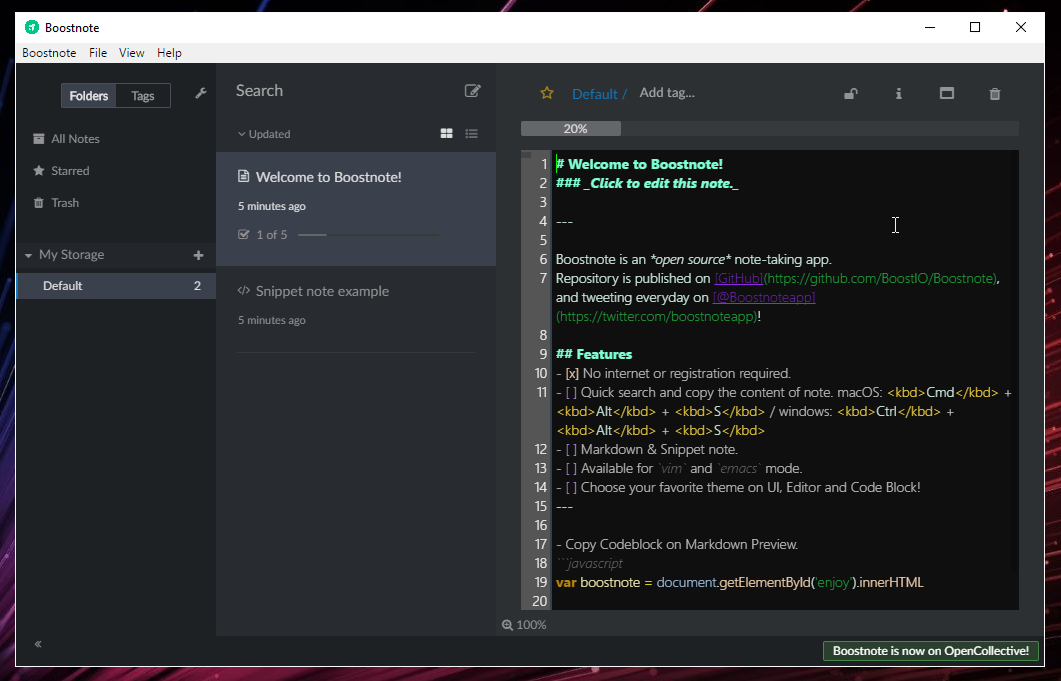Click the checkbox icon beside 1 of 5
Image resolution: width=1061 pixels, height=681 pixels.
click(244, 234)
